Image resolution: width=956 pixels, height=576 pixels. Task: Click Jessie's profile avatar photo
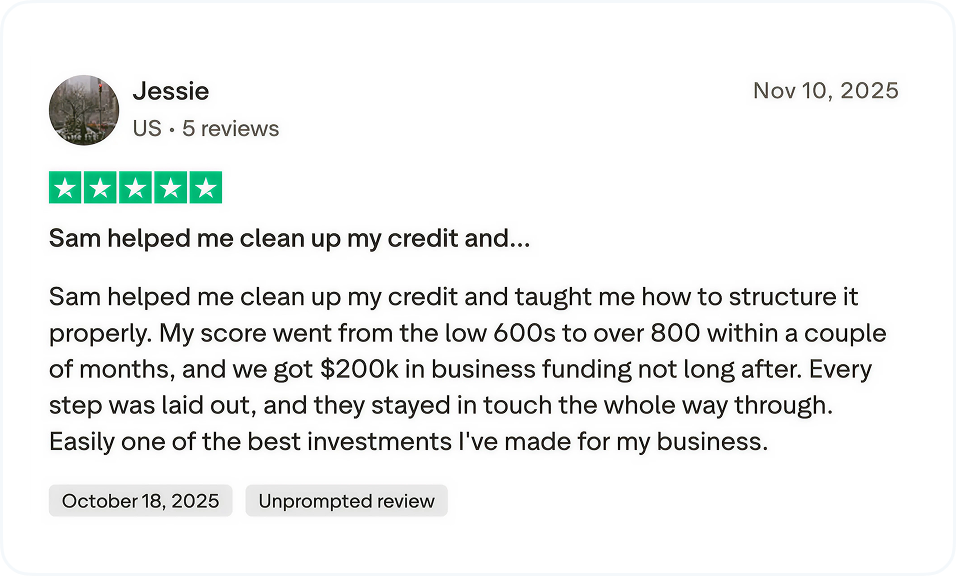click(84, 110)
